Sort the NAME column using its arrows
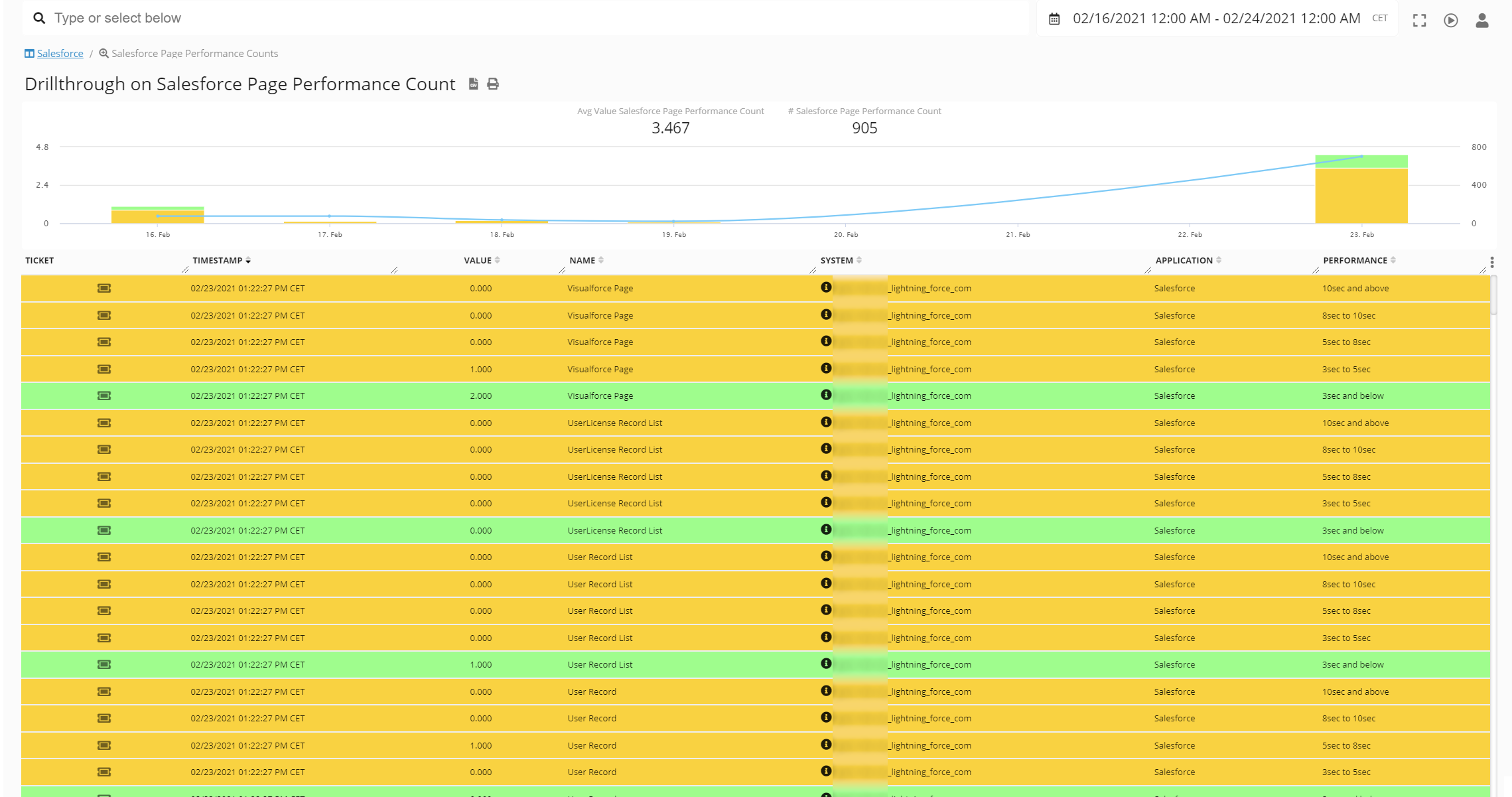 point(601,260)
